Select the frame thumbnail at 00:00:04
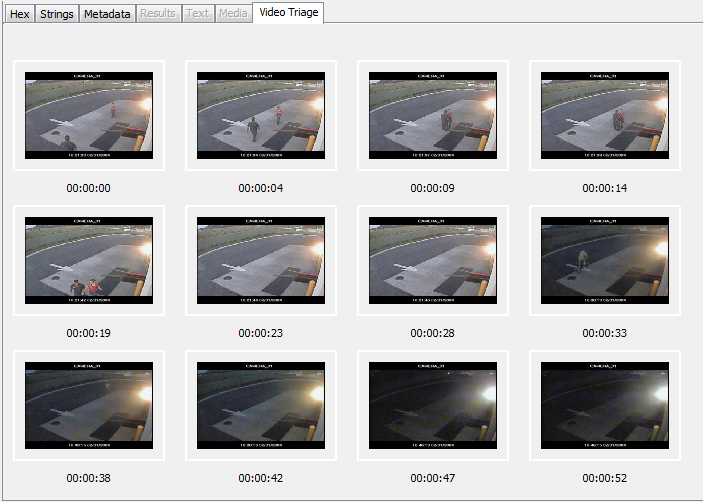The width and height of the screenshot is (703, 502). [x=261, y=115]
